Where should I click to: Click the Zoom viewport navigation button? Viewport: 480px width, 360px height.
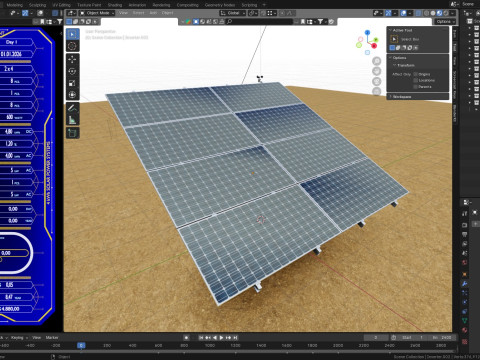[x=376, y=61]
